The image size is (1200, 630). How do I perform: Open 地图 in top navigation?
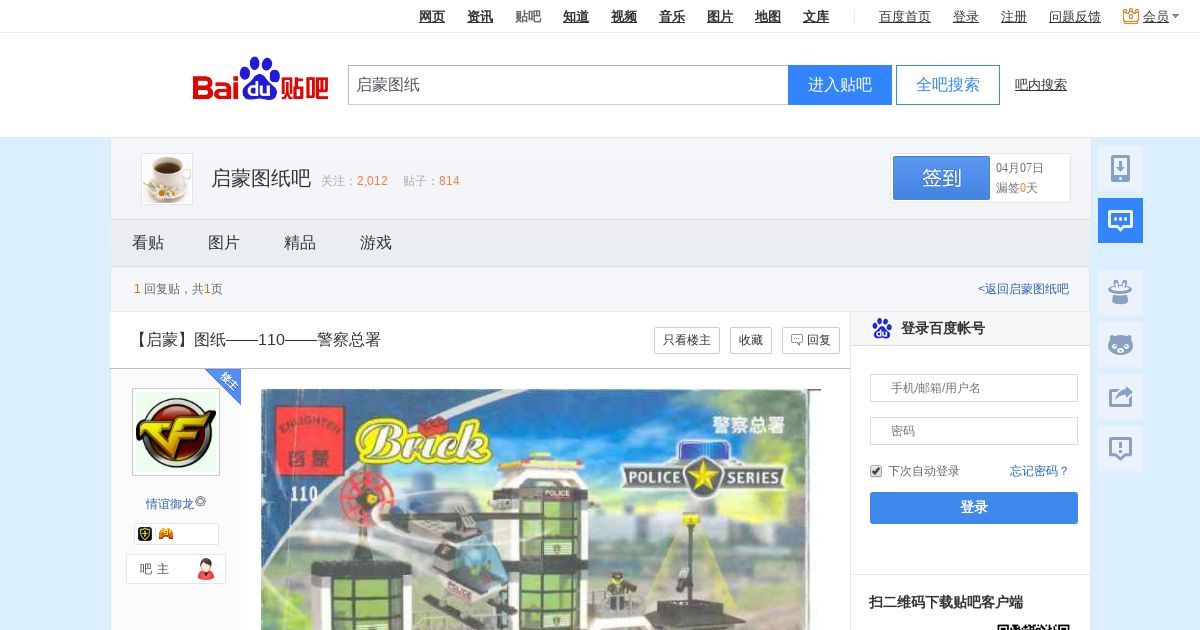coord(768,16)
